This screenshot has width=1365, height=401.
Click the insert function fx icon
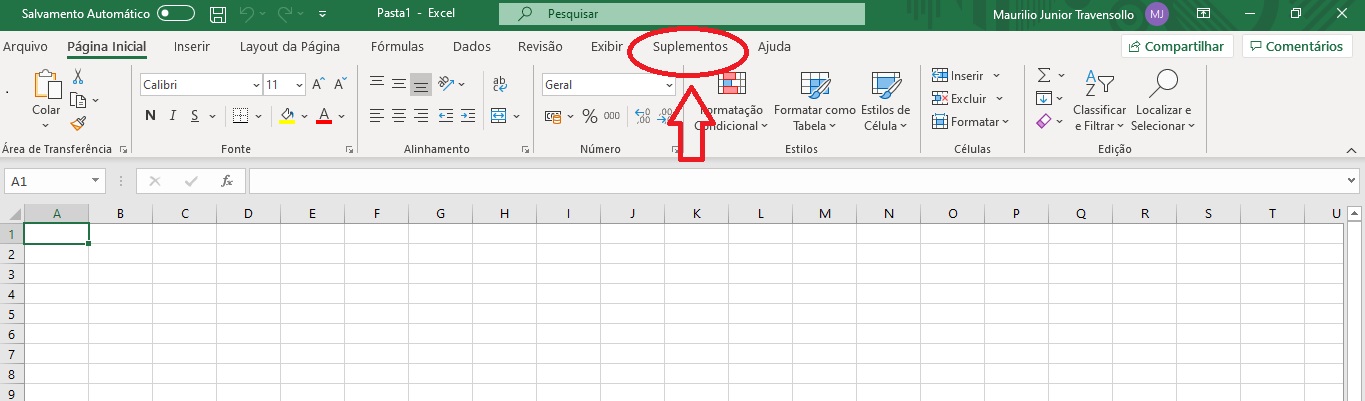pos(227,181)
